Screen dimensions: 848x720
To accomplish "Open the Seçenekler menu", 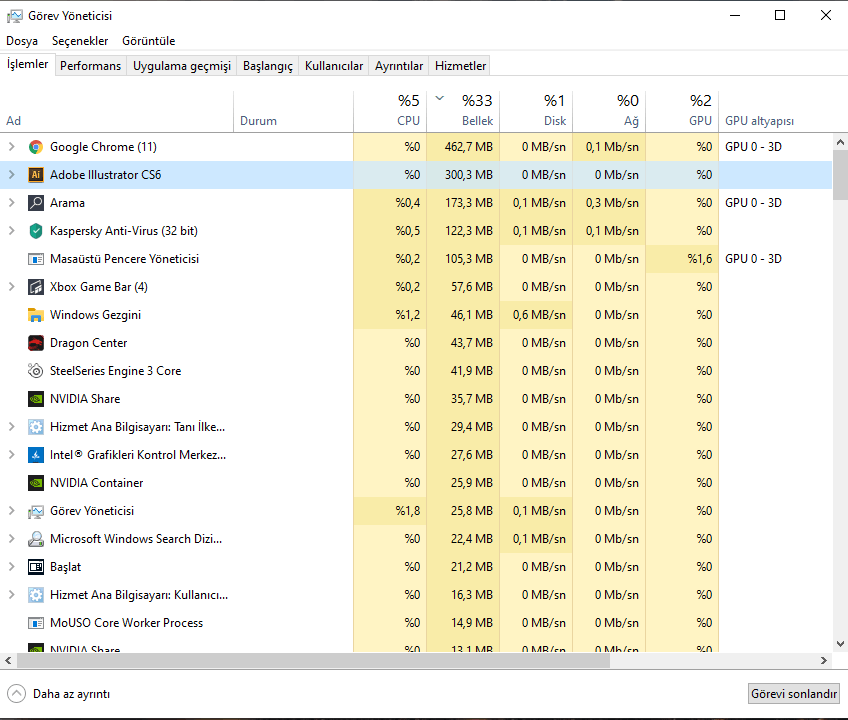I will click(80, 41).
